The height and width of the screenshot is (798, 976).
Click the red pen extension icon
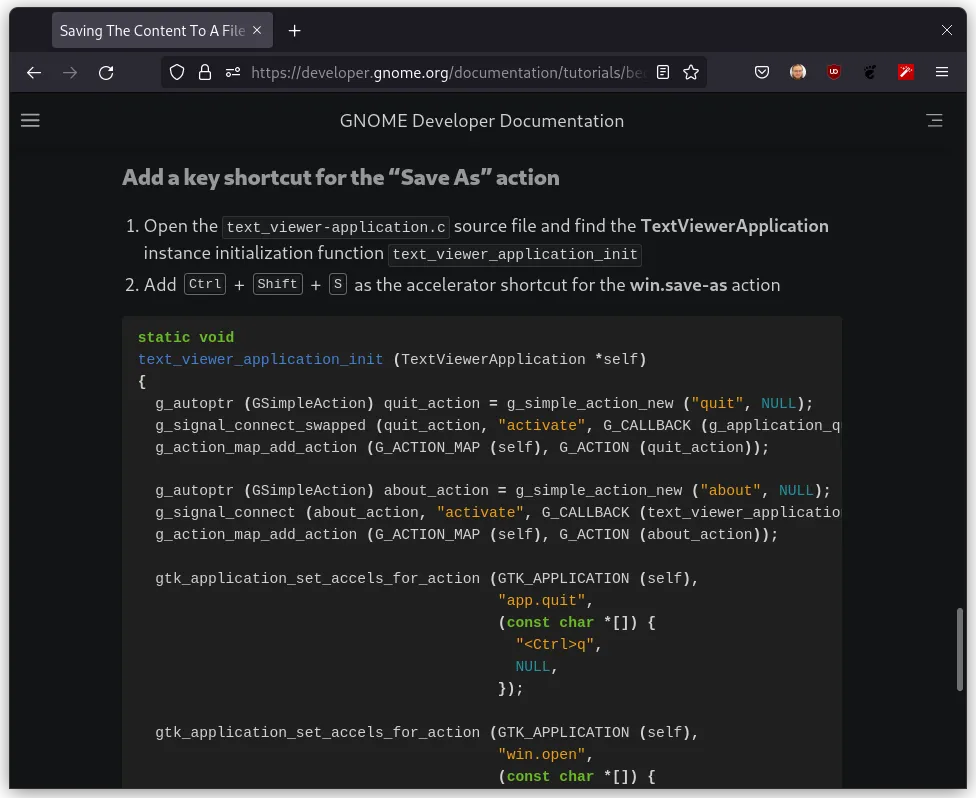click(x=906, y=72)
